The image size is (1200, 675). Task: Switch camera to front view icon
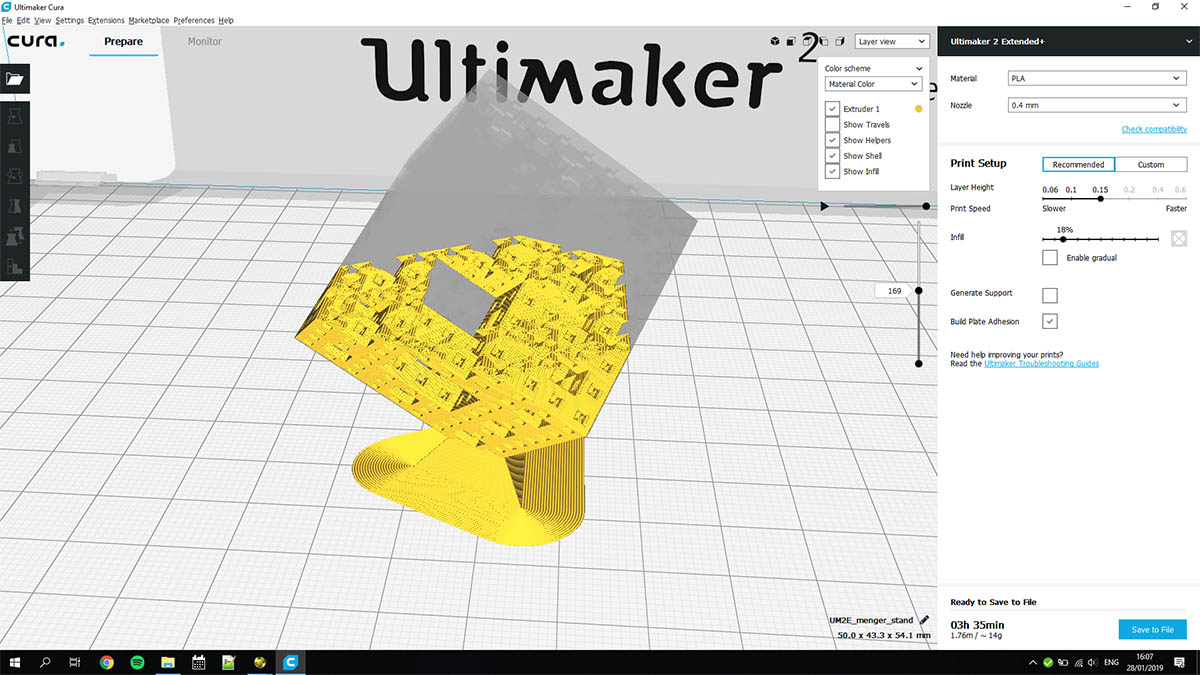(791, 41)
